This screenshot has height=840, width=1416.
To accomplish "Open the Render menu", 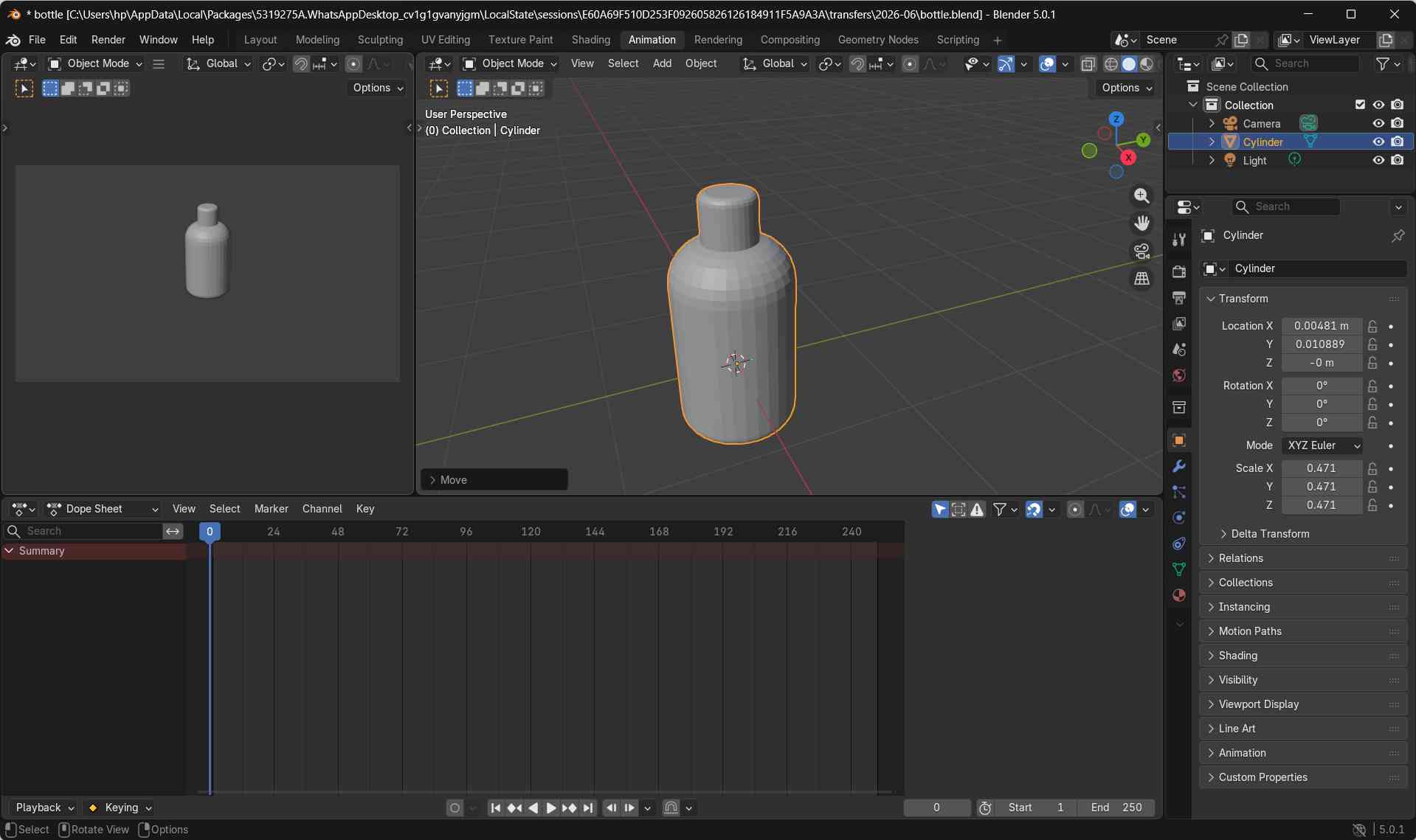I will click(x=108, y=39).
